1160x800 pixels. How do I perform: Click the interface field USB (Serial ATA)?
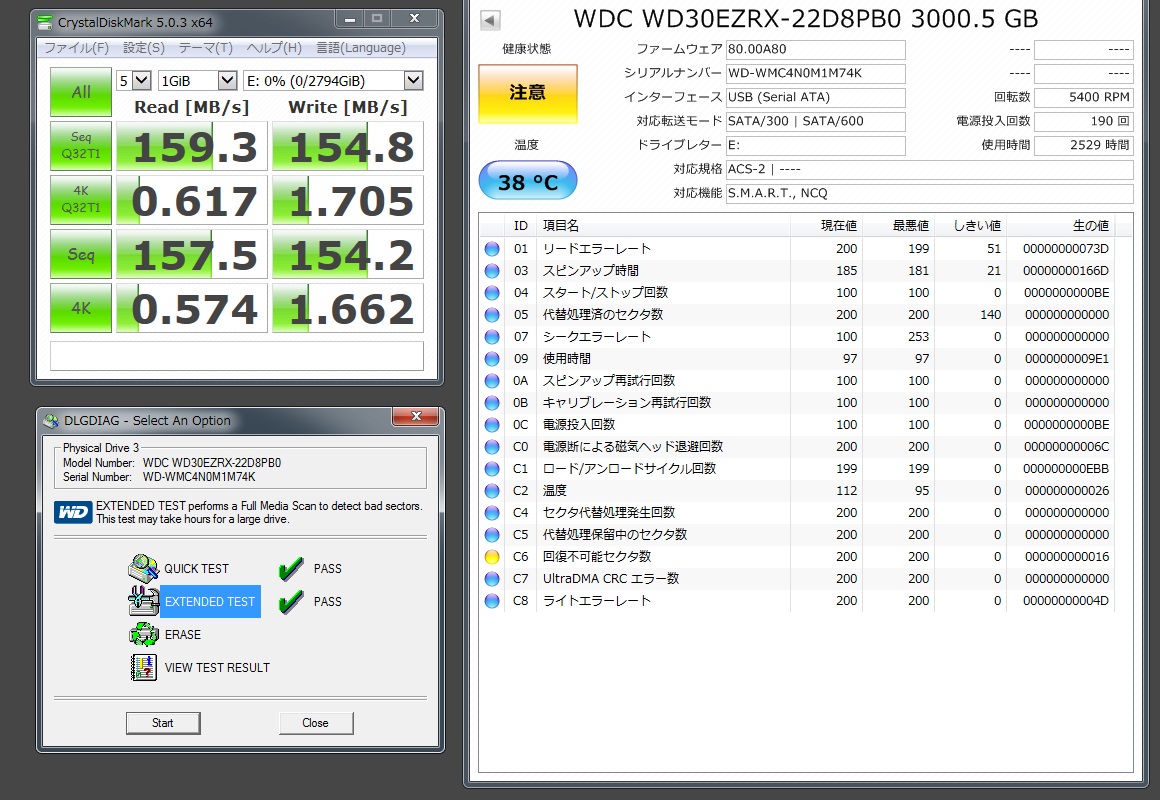(815, 97)
